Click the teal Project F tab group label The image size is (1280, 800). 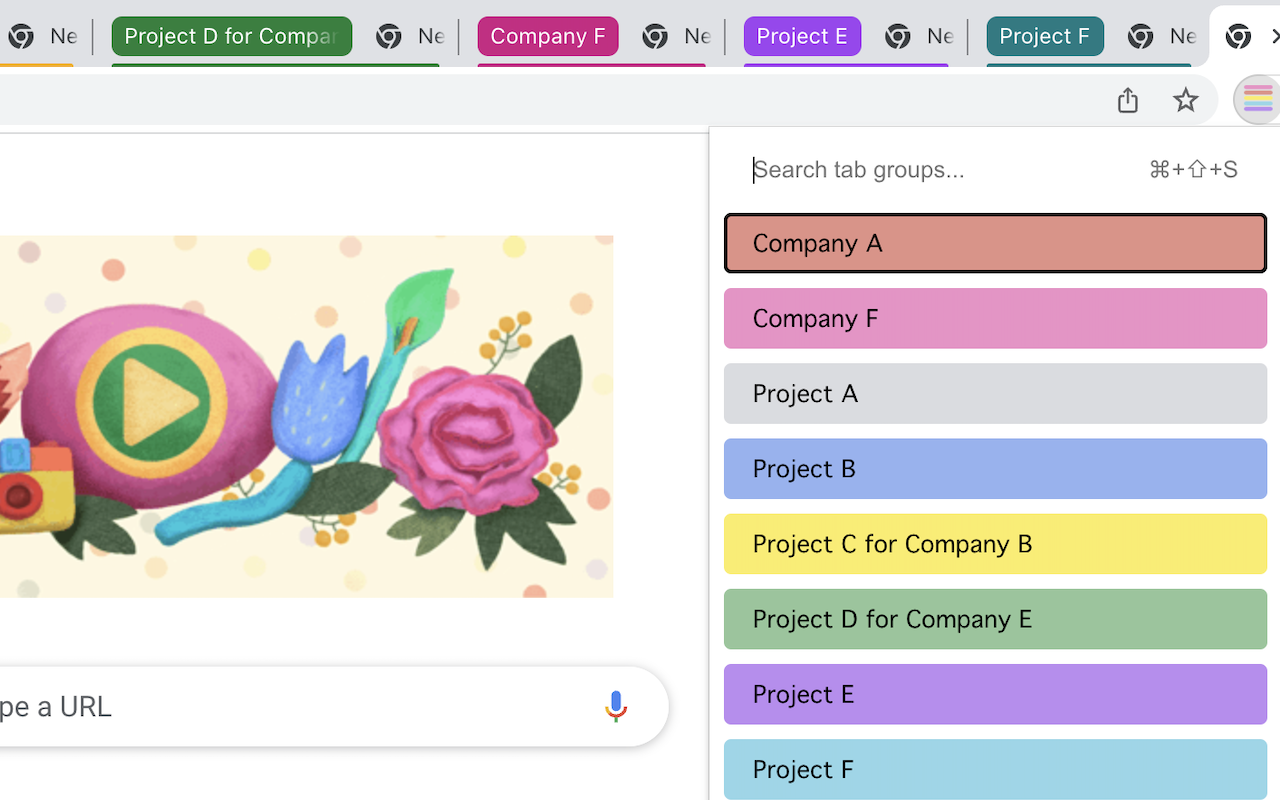coord(1045,36)
